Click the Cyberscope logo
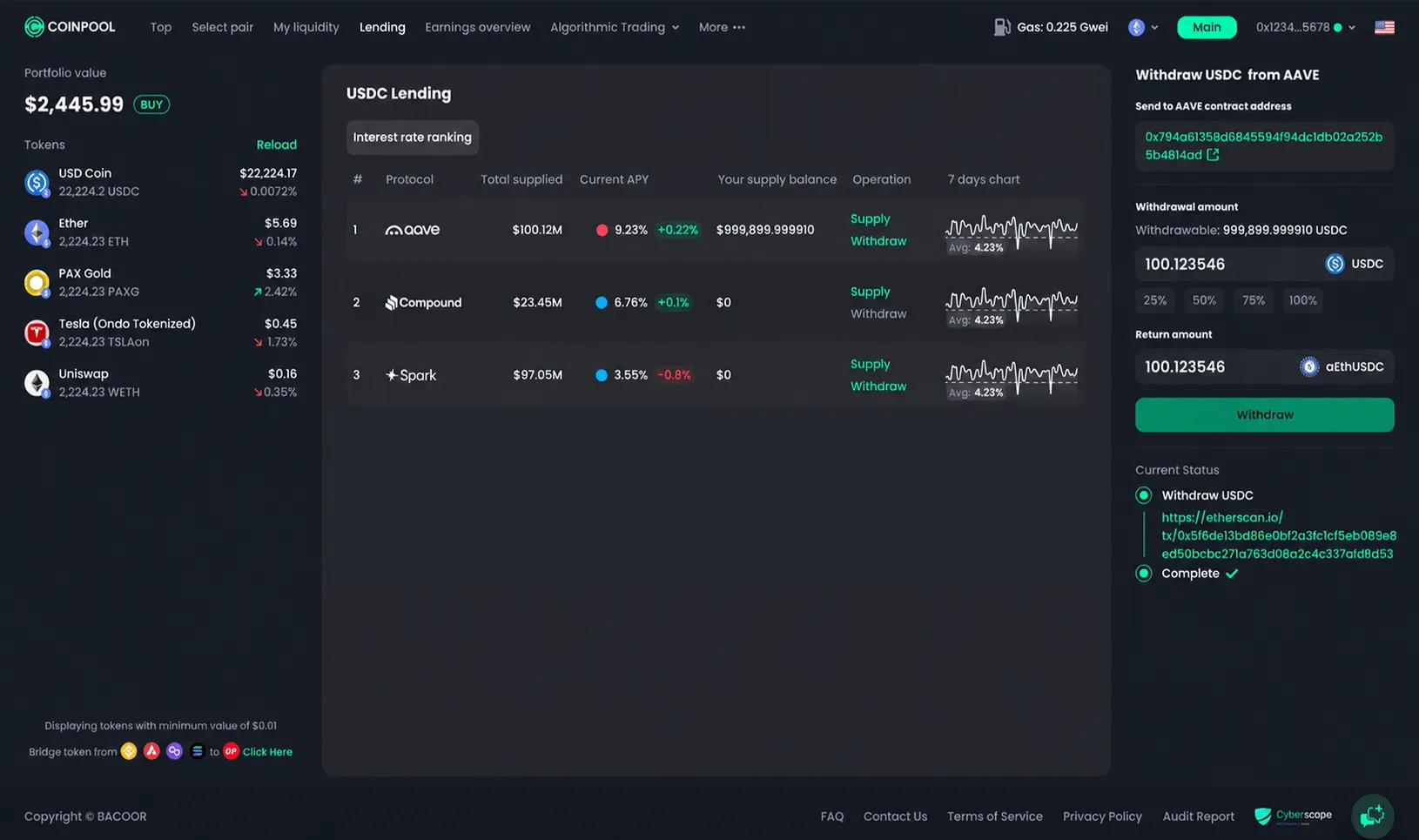Screen dimensions: 1419x840 pyautogui.click(x=1293, y=816)
